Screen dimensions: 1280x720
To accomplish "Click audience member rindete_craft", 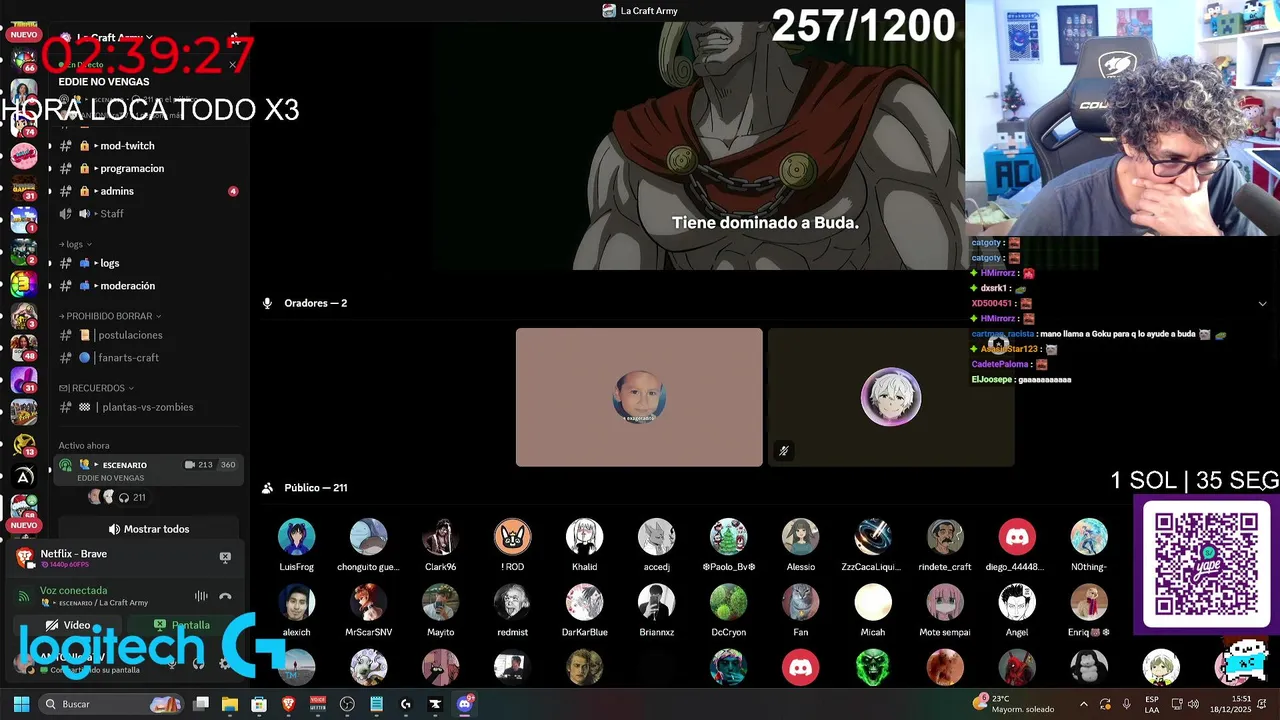I will (945, 545).
